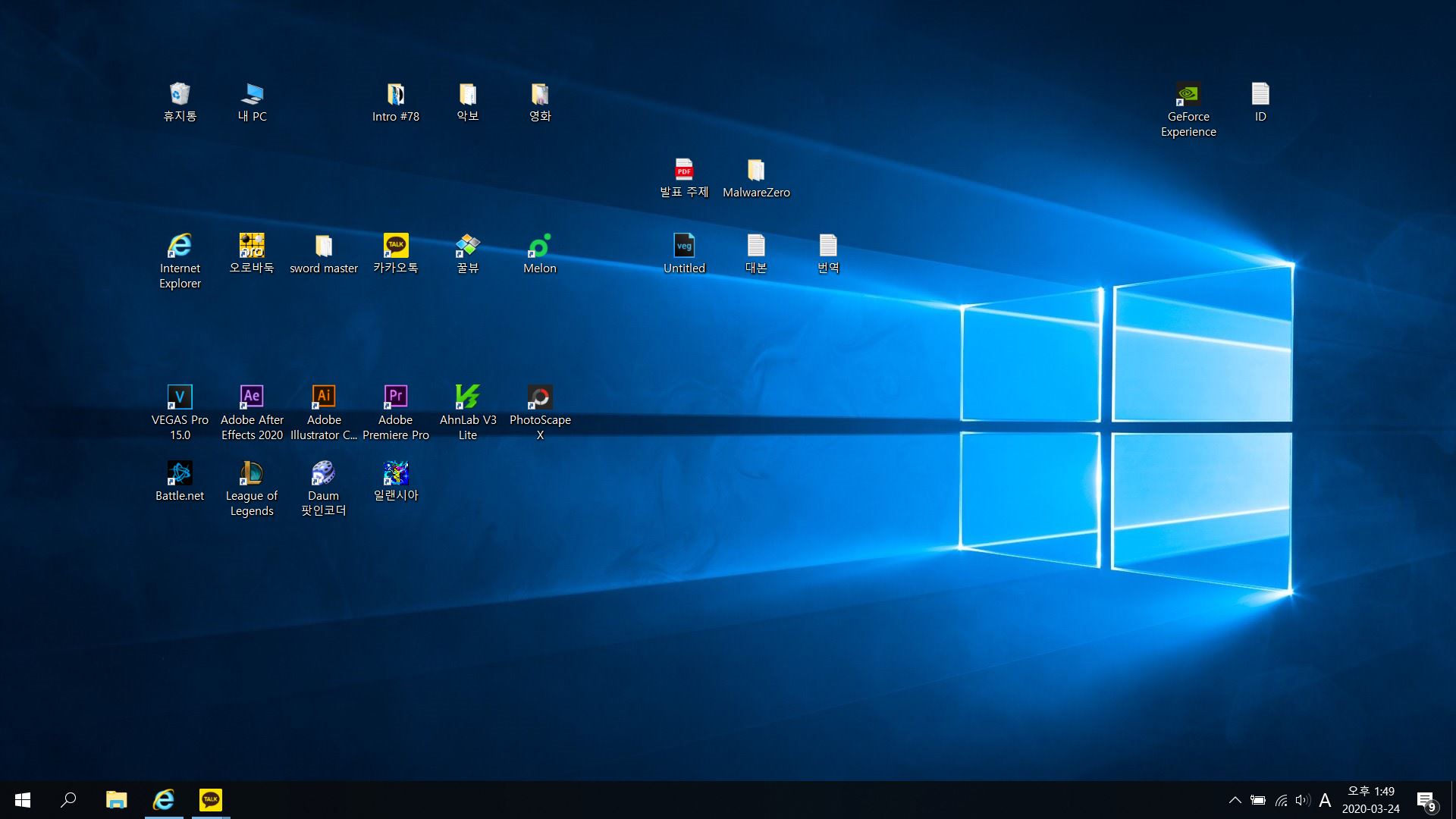Open taskbar search magnifier
The width and height of the screenshot is (1456, 819).
[x=68, y=800]
